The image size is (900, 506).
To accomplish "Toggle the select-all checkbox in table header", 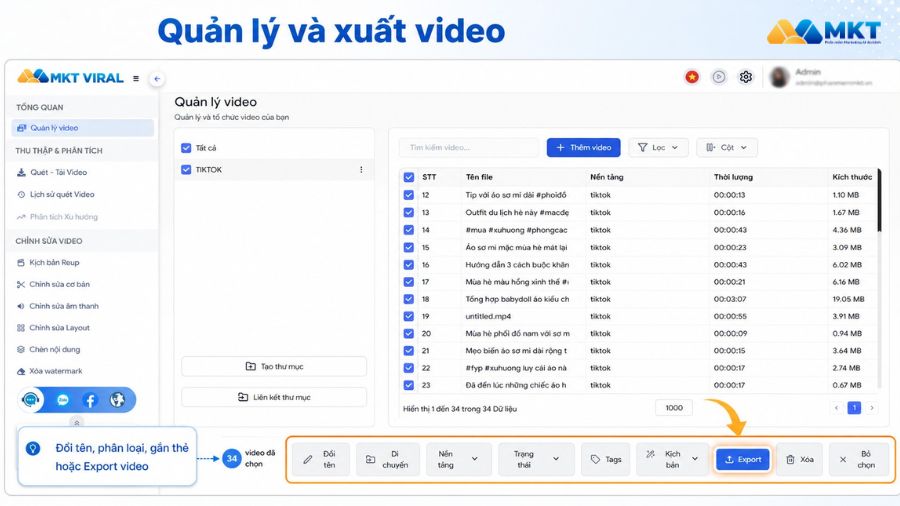I will tap(409, 177).
